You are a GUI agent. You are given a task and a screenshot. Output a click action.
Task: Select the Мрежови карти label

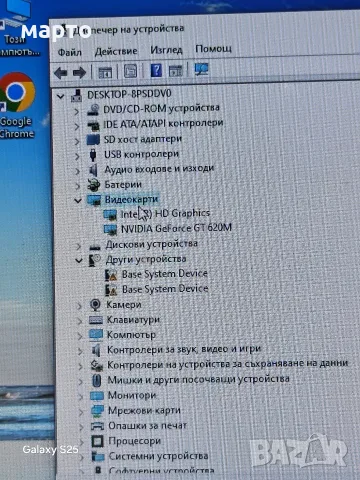click(144, 410)
